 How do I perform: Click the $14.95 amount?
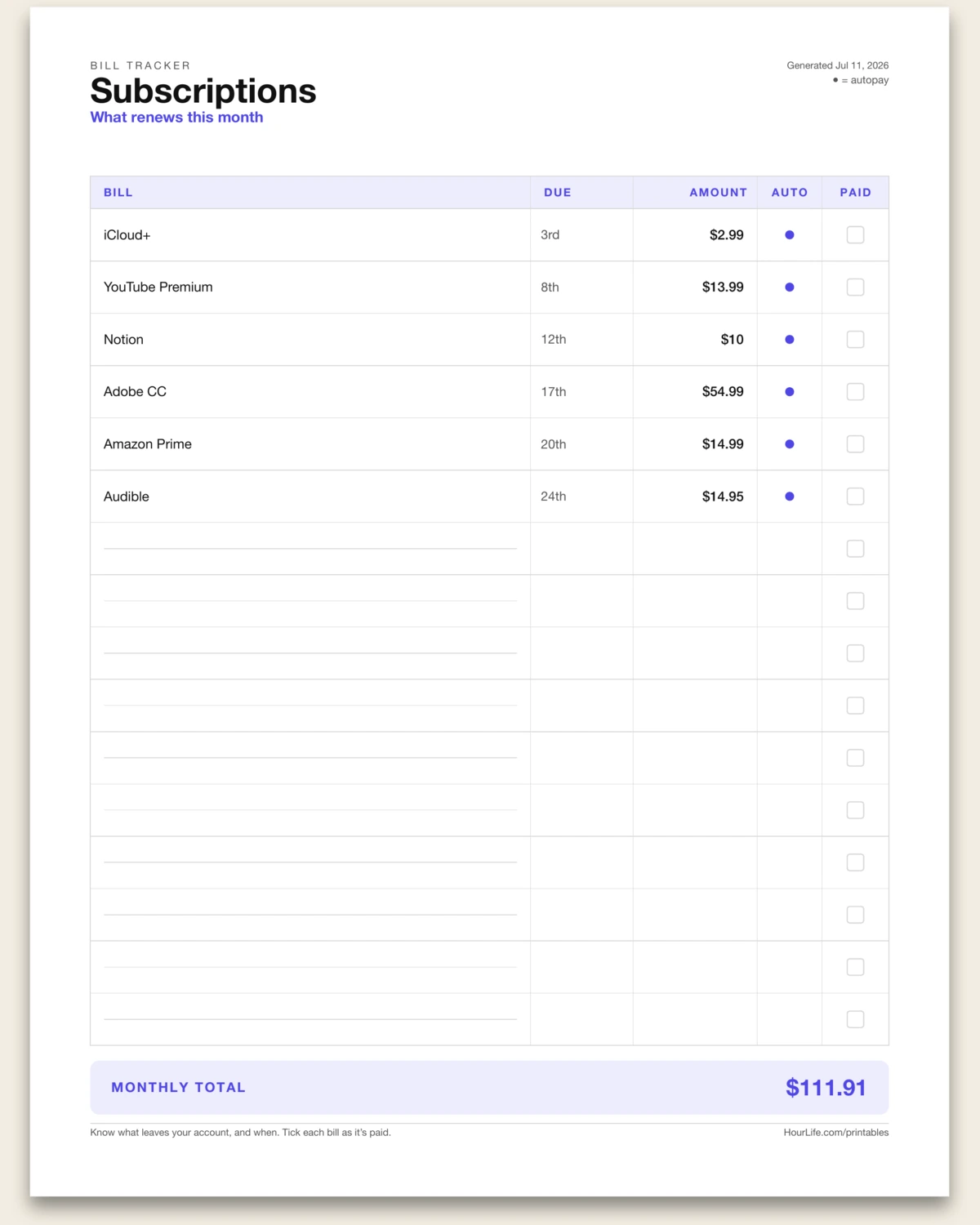pyautogui.click(x=723, y=497)
